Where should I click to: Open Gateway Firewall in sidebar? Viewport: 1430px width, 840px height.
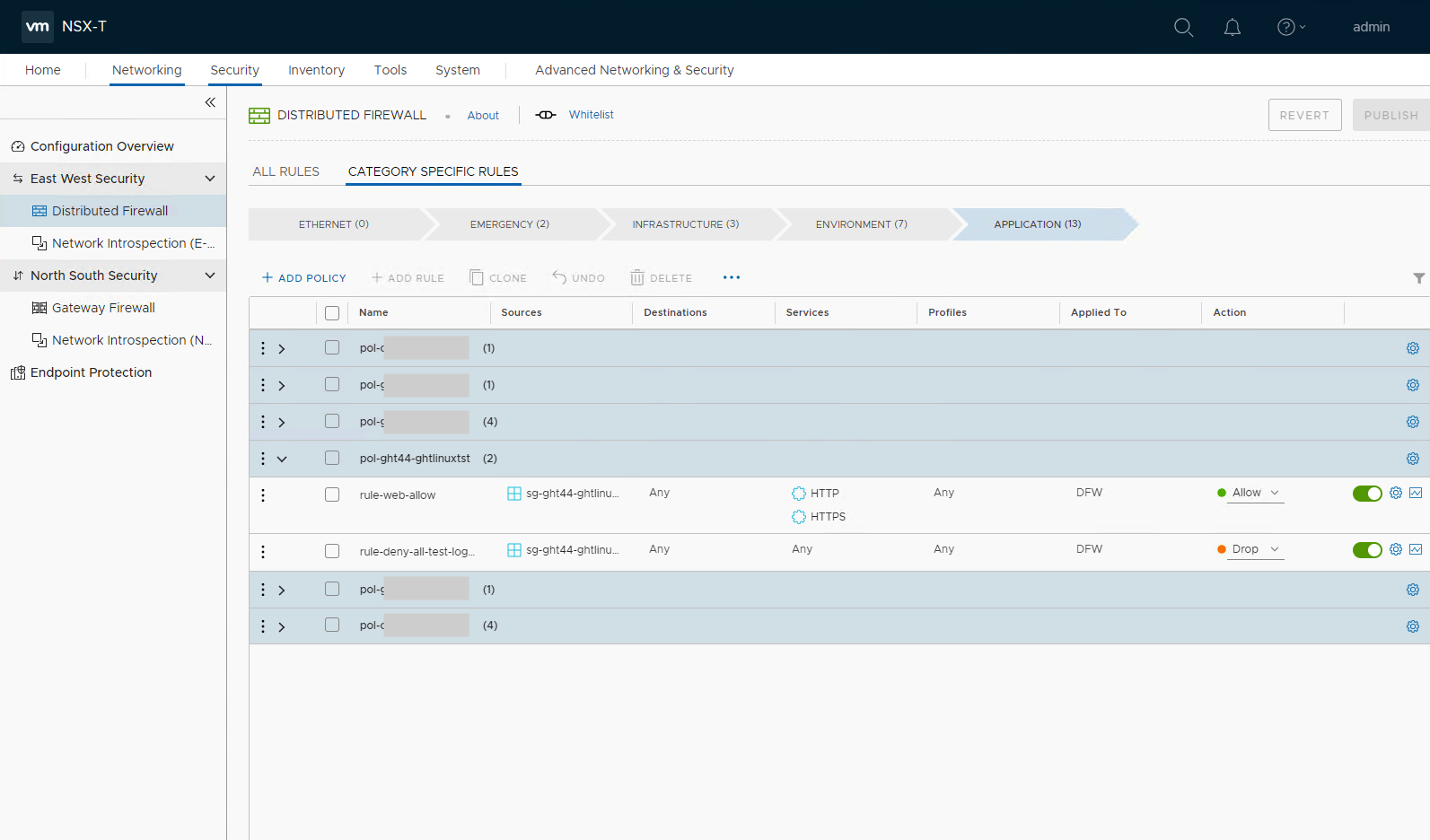click(103, 308)
